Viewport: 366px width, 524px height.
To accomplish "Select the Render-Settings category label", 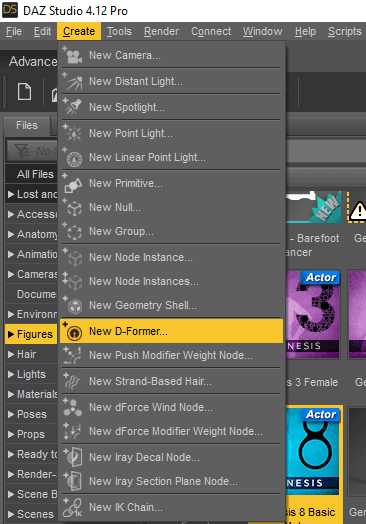I will (37, 475).
